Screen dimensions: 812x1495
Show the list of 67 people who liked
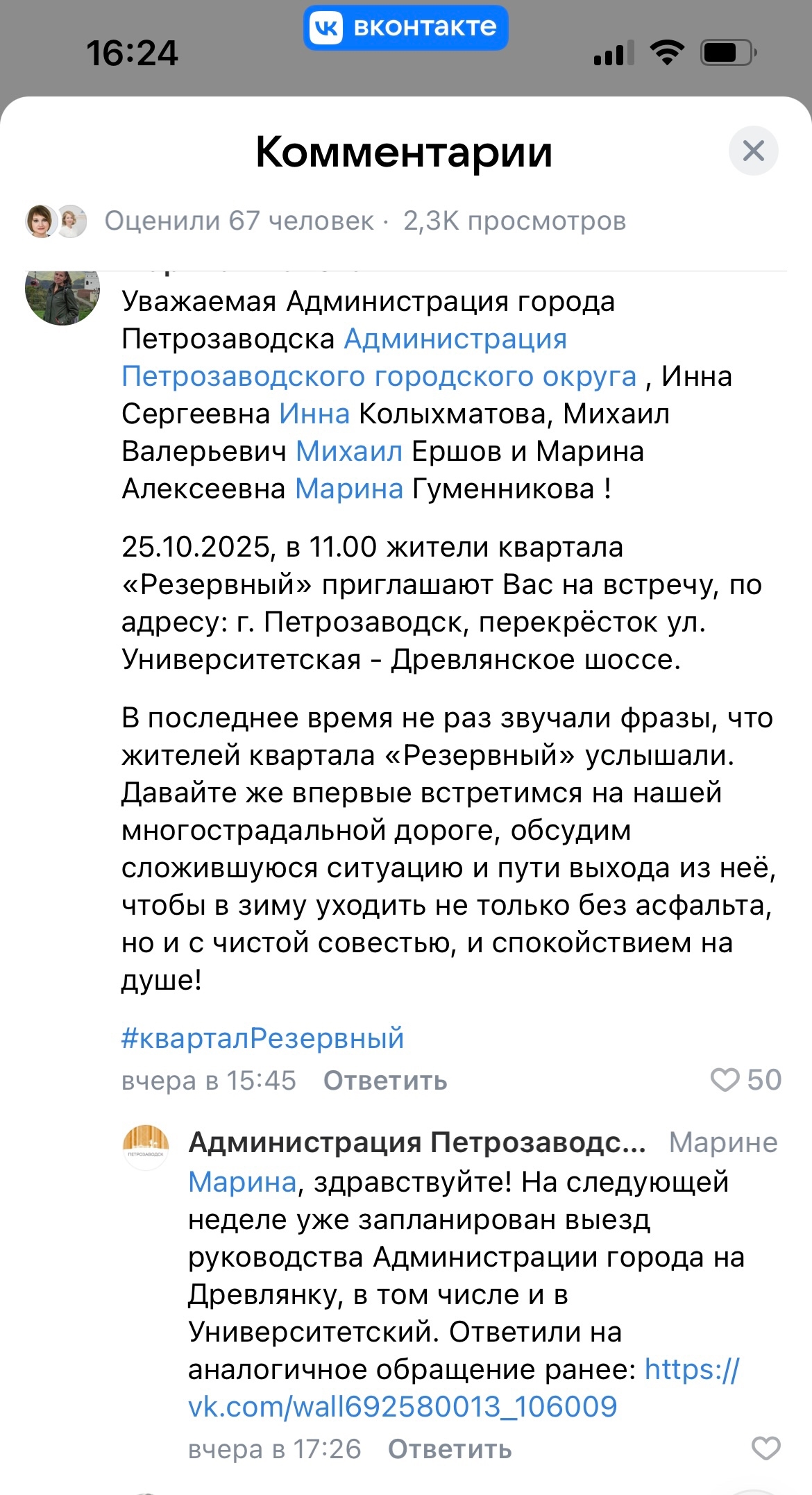coord(239,221)
